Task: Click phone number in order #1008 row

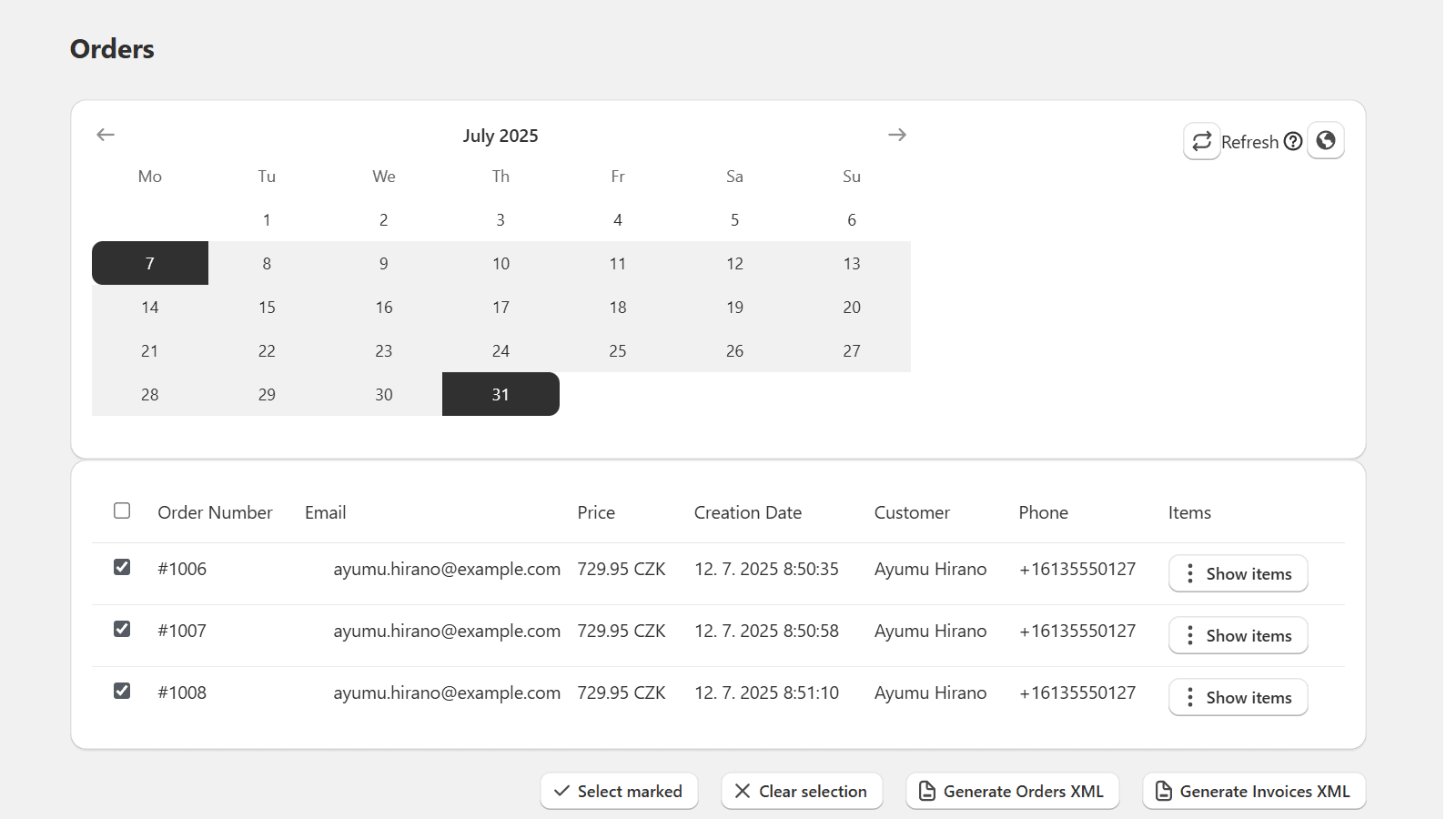Action: click(x=1077, y=693)
